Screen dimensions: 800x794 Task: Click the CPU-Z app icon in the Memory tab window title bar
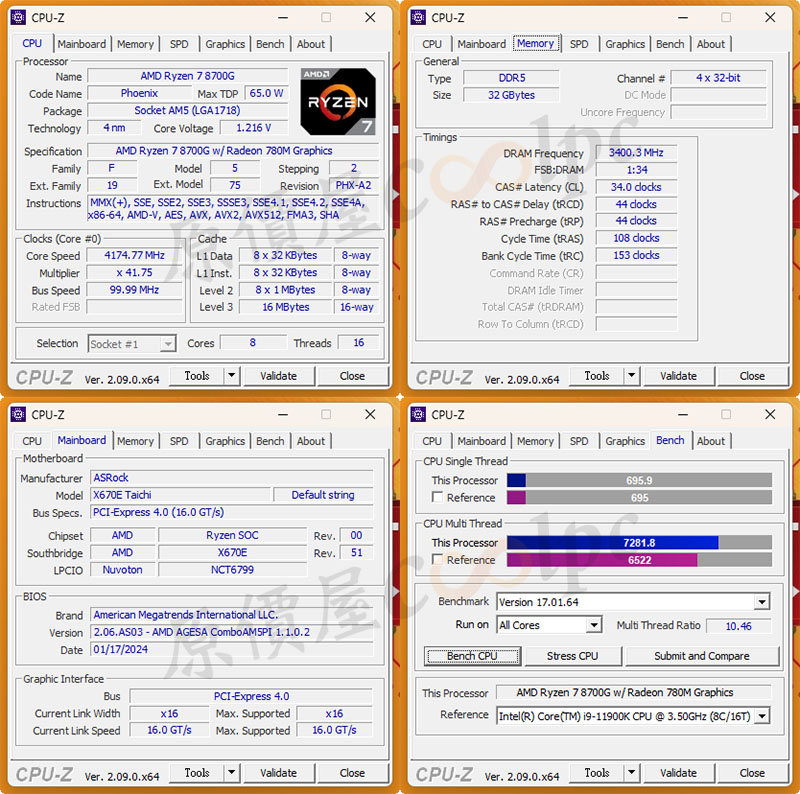[418, 17]
